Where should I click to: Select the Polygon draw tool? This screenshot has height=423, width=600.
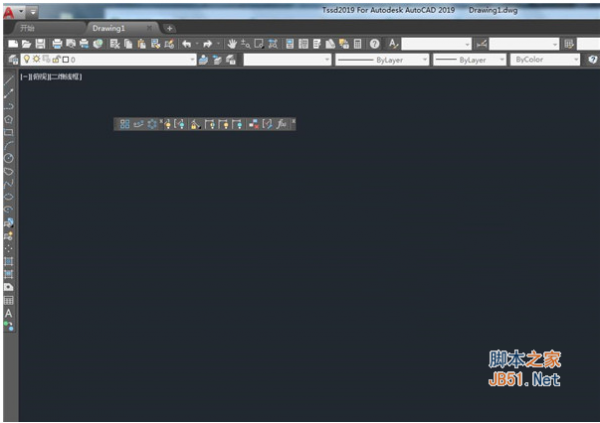[9, 119]
